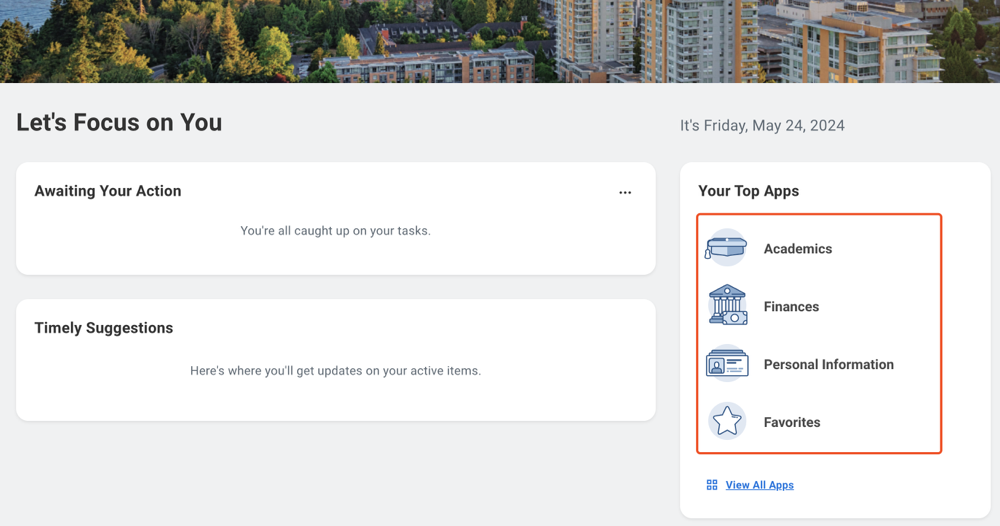The width and height of the screenshot is (1000, 526).
Task: Click the Your Top Apps heading
Action: tap(748, 191)
